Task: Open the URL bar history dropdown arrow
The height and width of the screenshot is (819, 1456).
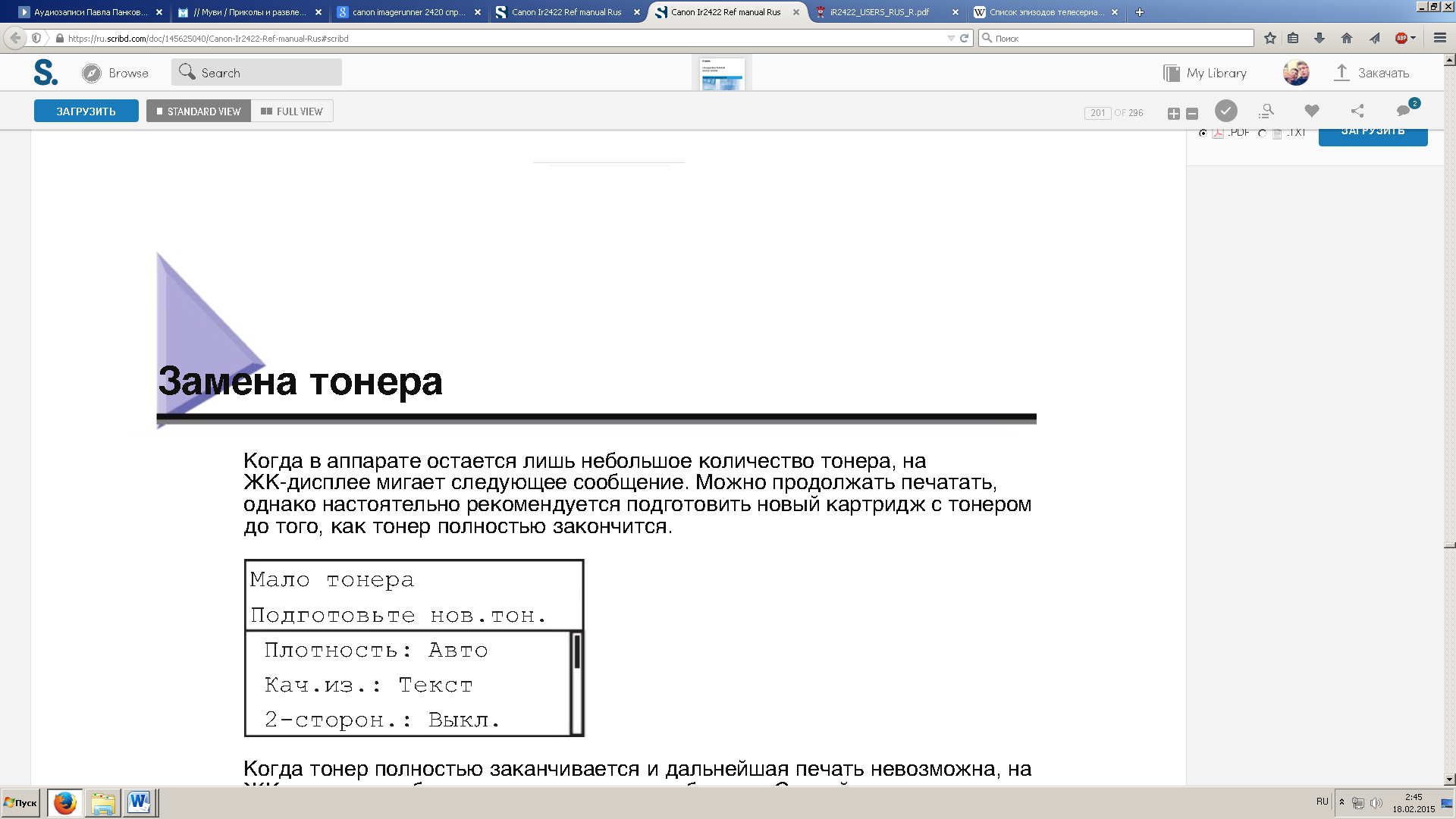Action: 951,38
